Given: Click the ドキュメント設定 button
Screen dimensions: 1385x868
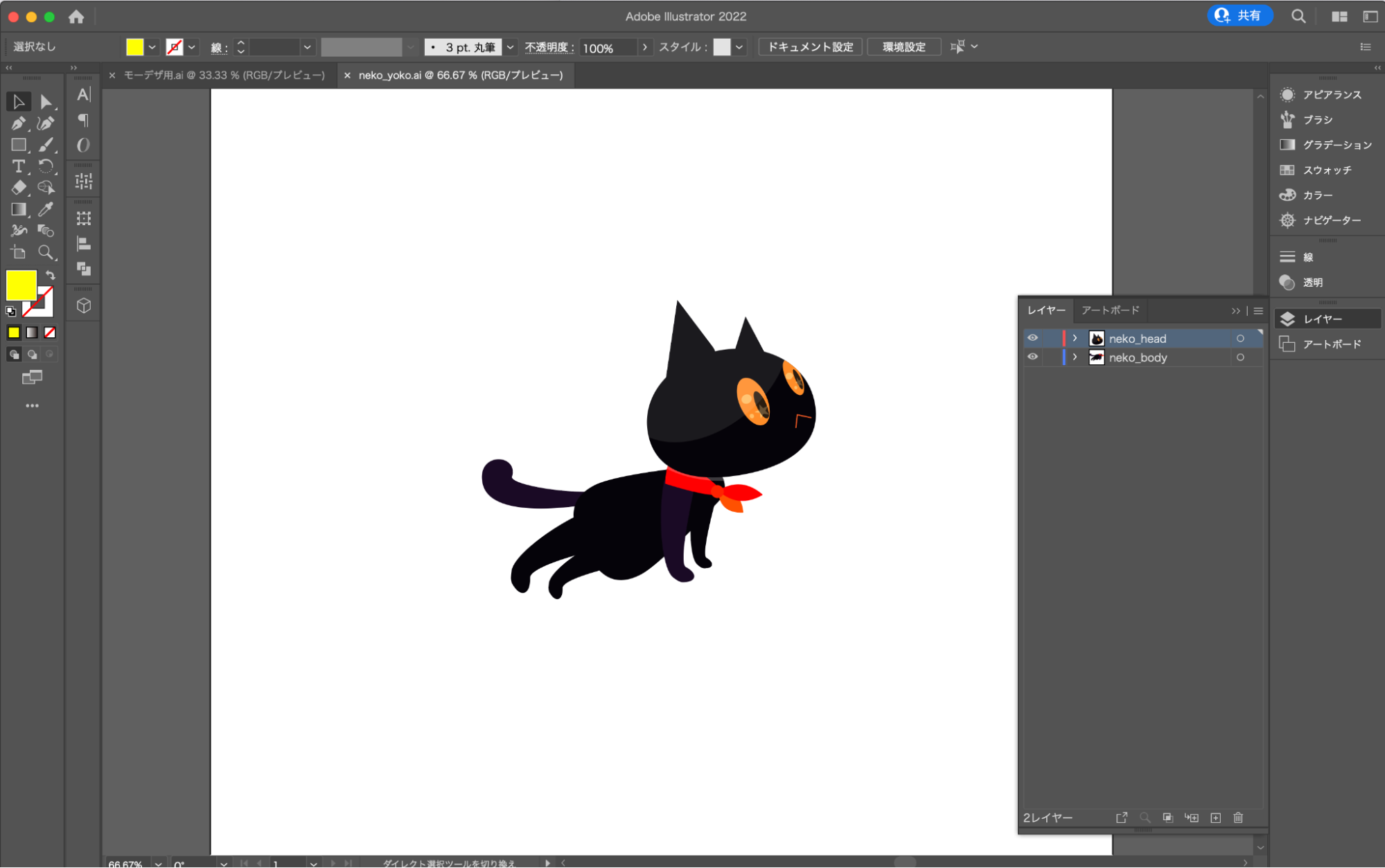Looking at the screenshot, I should (x=810, y=47).
